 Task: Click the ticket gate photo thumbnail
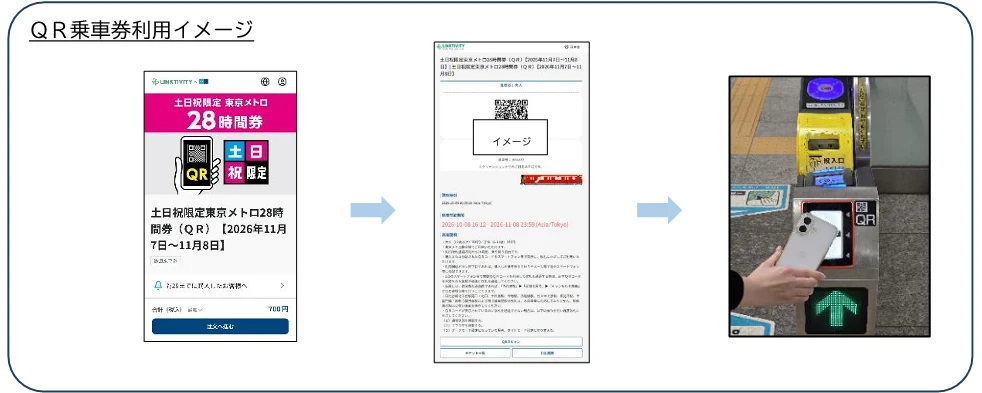click(830, 207)
